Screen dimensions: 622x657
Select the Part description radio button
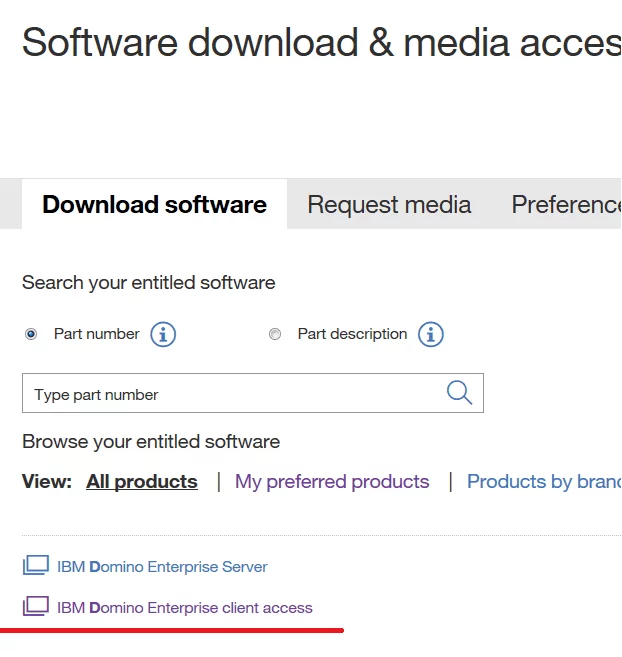275,335
